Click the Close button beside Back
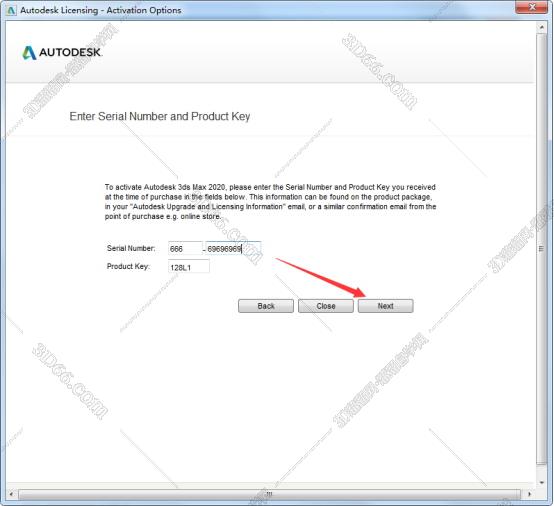Viewport: 554px width, 506px height. (325, 306)
